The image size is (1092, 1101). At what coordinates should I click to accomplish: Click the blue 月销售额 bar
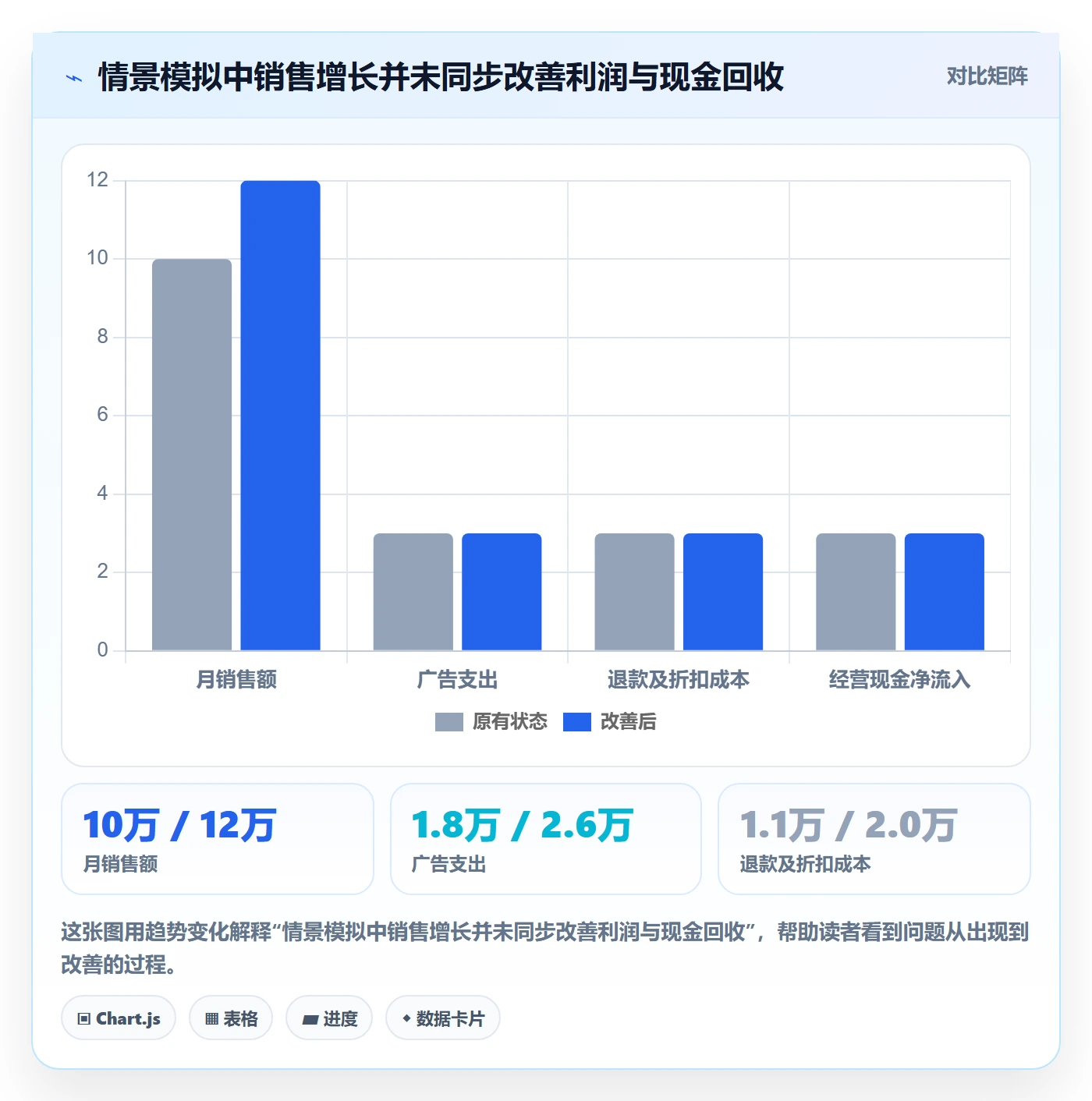pos(281,416)
